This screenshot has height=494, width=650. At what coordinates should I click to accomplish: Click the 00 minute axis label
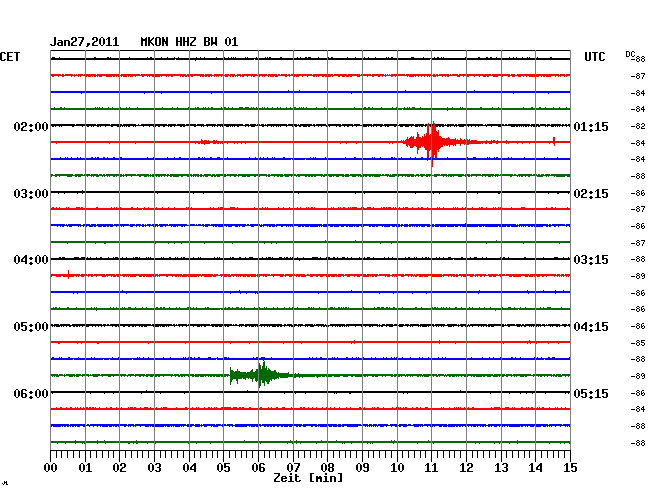pos(51,468)
